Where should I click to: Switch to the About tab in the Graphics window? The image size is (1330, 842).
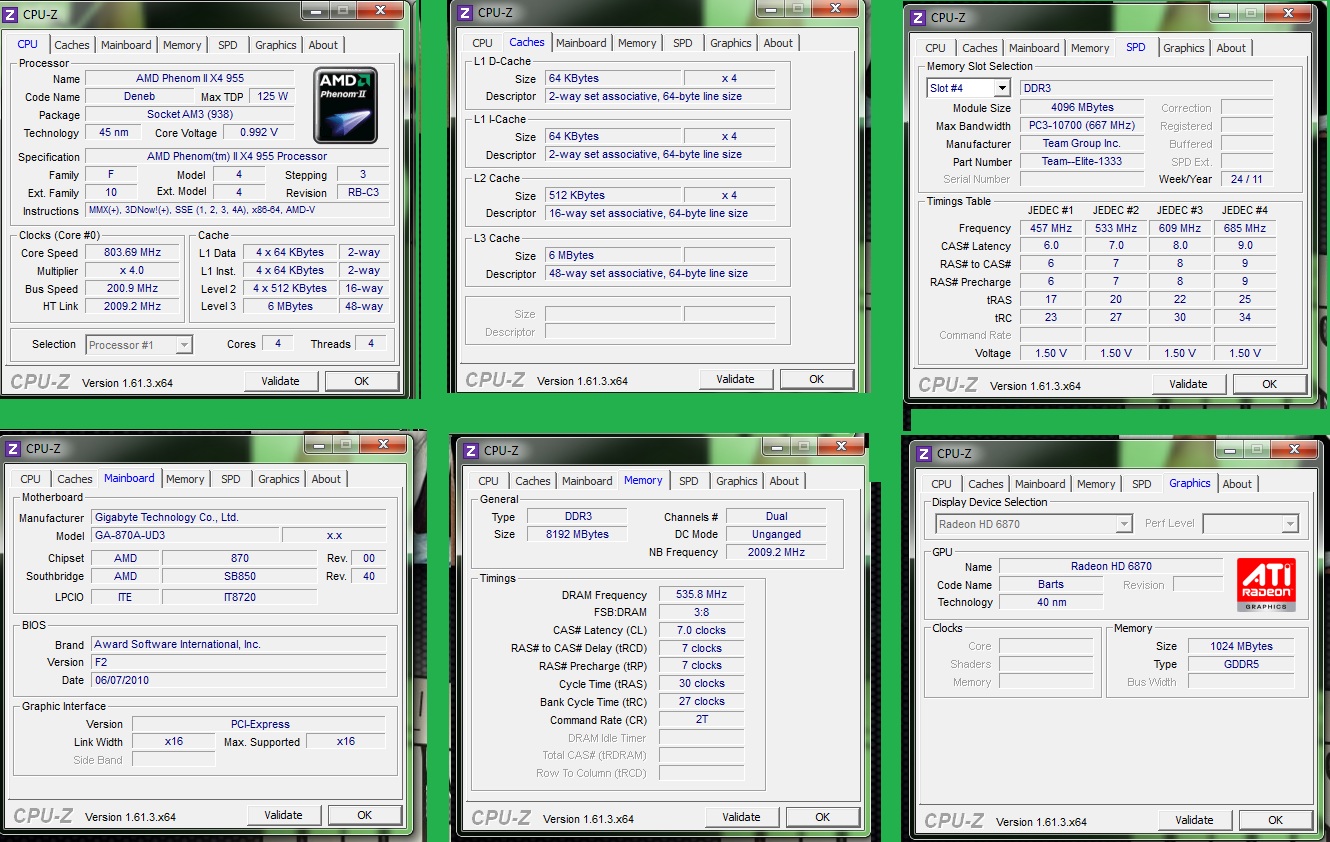click(x=1237, y=484)
